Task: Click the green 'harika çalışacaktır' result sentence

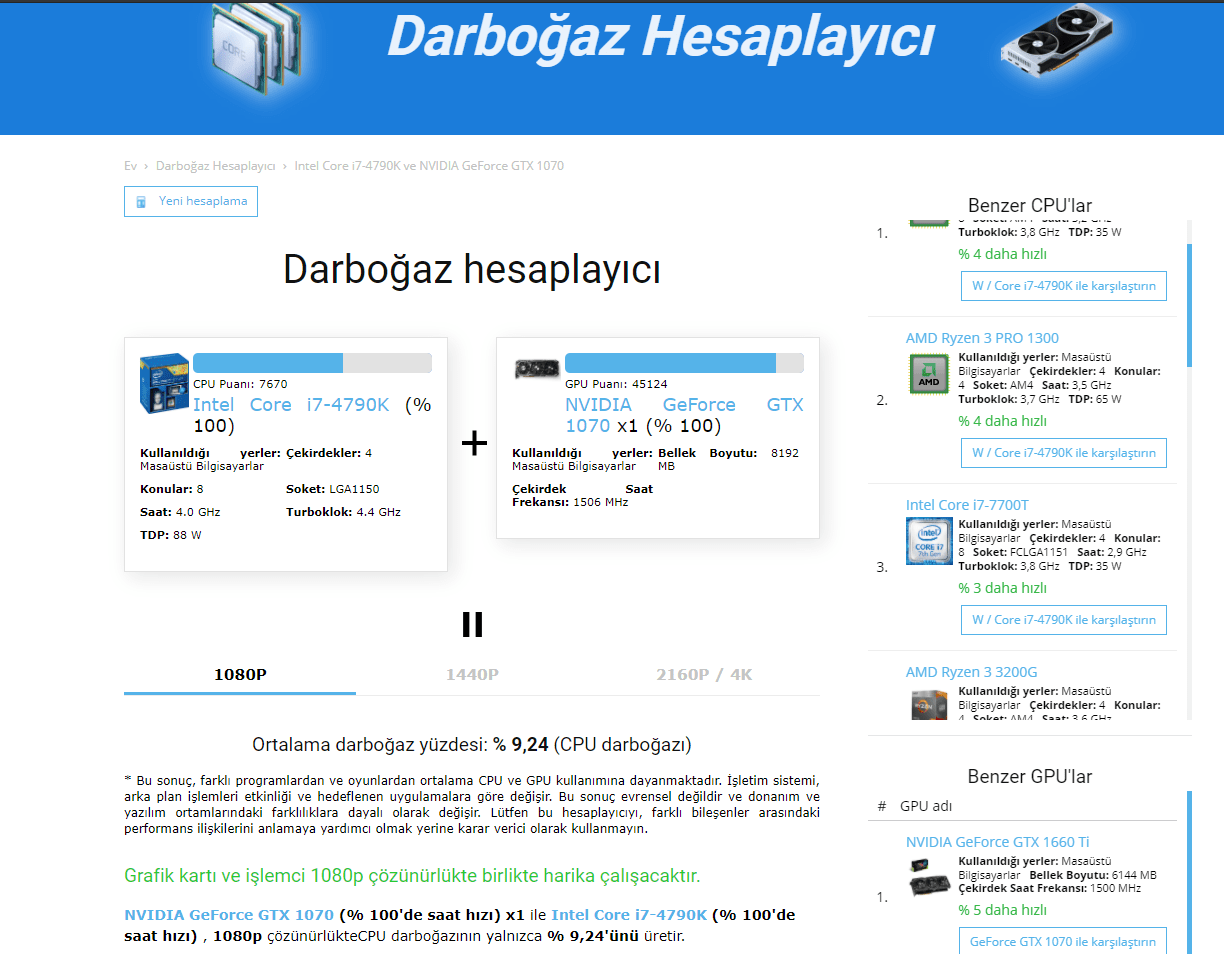Action: (412, 877)
